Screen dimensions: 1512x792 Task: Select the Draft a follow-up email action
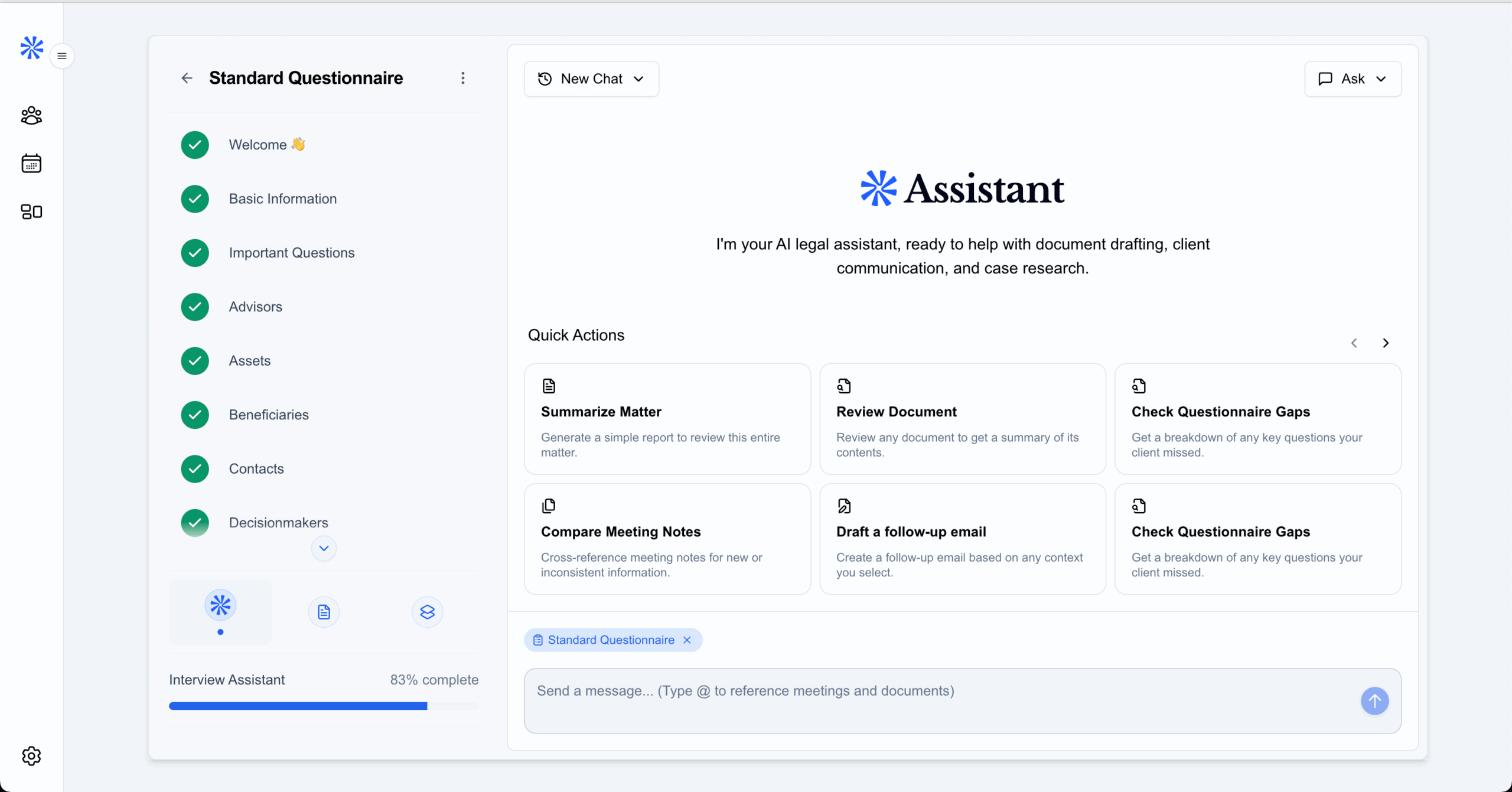(x=962, y=539)
